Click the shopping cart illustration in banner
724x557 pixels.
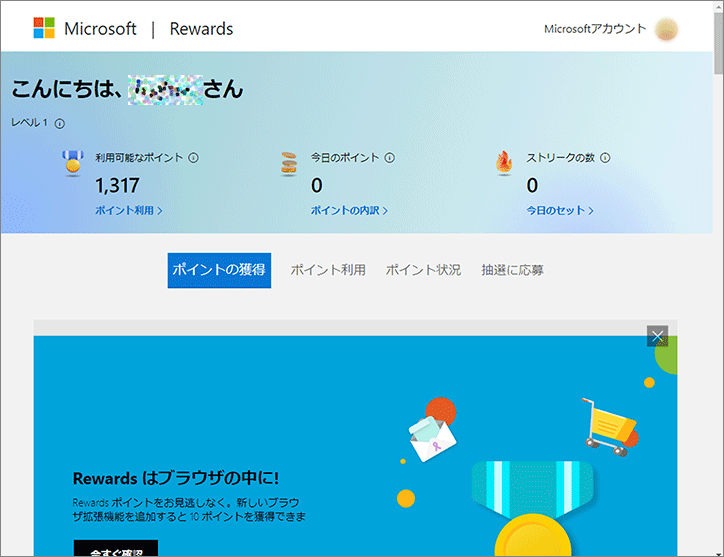coord(610,427)
